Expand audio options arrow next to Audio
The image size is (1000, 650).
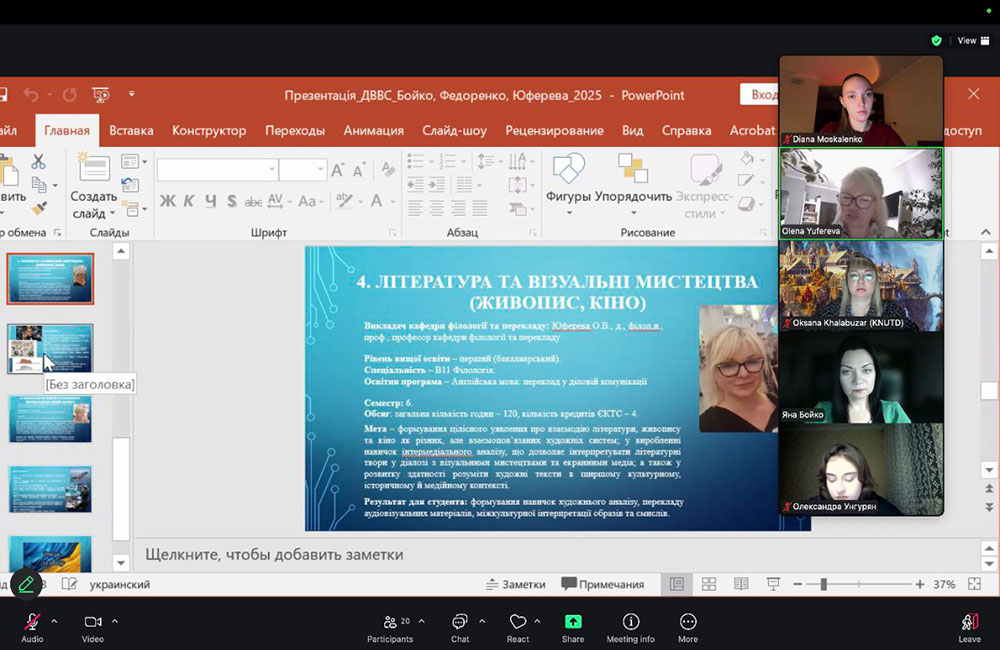[x=54, y=621]
